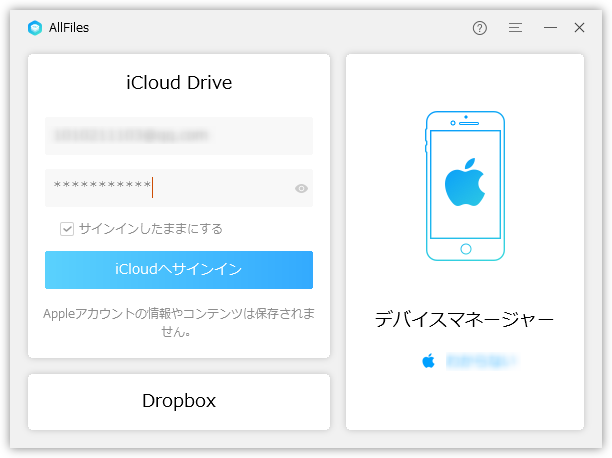Minimize the AllFiles window

click(x=550, y=28)
